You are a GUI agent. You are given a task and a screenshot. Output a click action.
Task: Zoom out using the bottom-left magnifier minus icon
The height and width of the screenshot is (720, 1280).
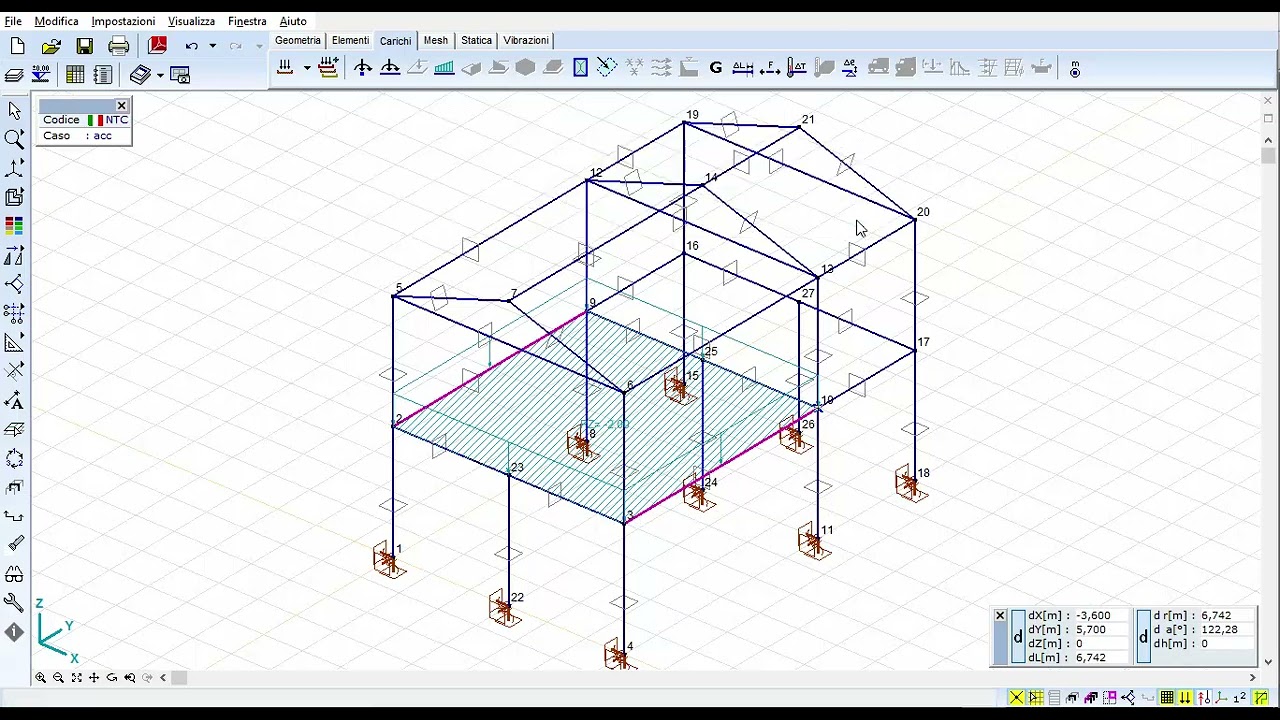click(x=58, y=678)
